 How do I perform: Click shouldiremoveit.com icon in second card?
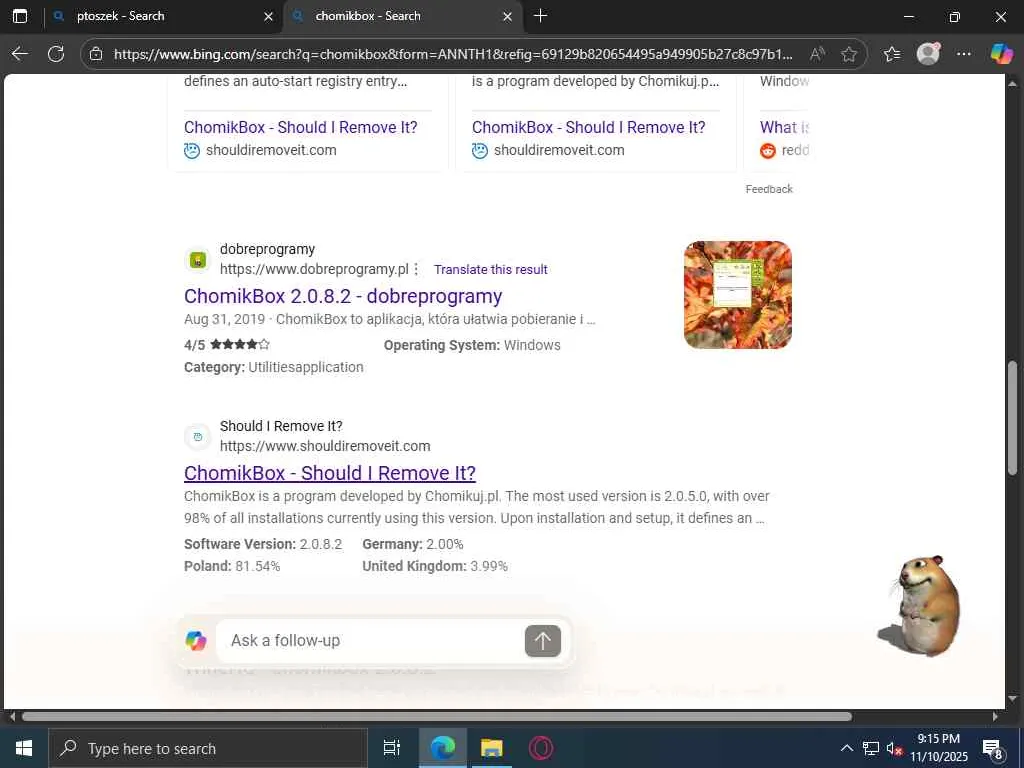pos(479,150)
